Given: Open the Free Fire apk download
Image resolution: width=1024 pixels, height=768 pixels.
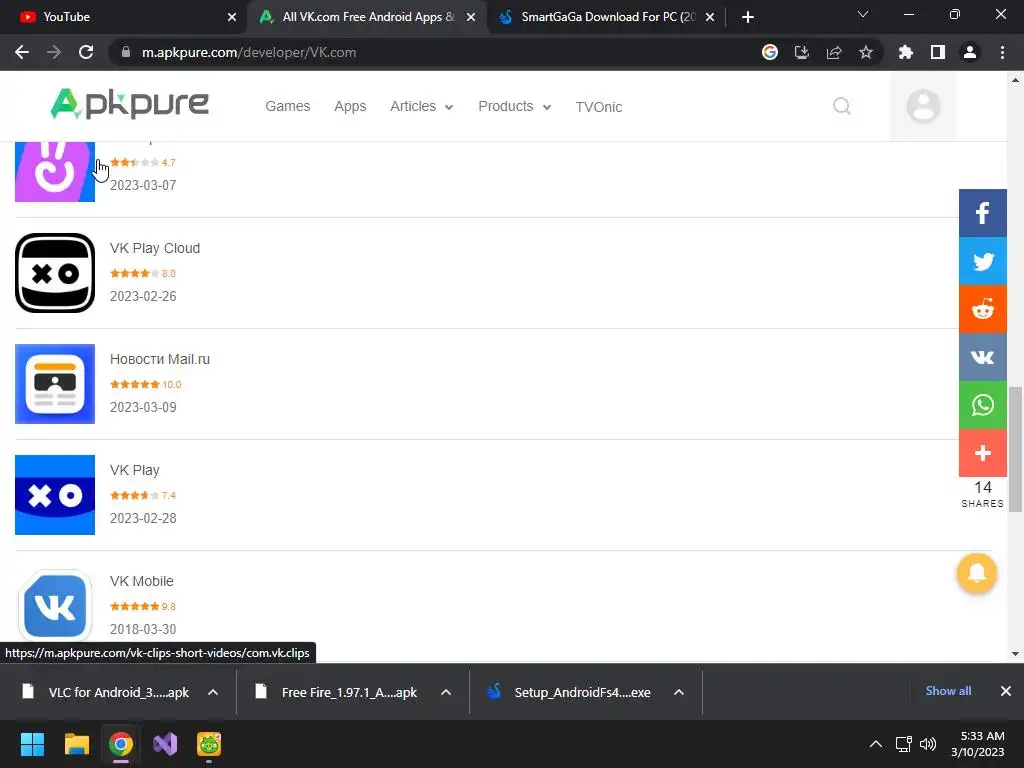Looking at the screenshot, I should click(340, 692).
